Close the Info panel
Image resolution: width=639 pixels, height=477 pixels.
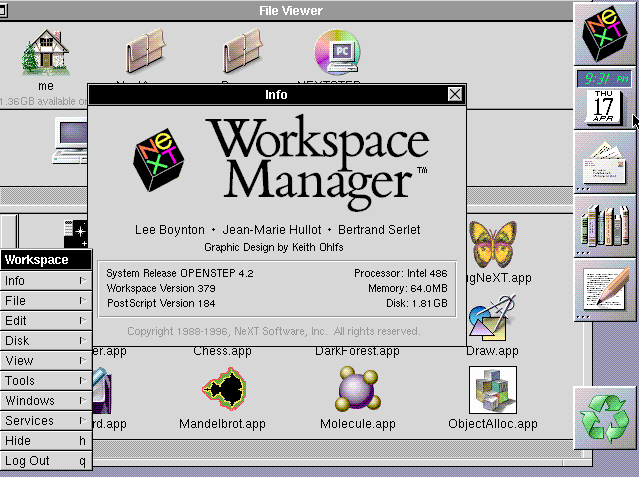tap(455, 94)
